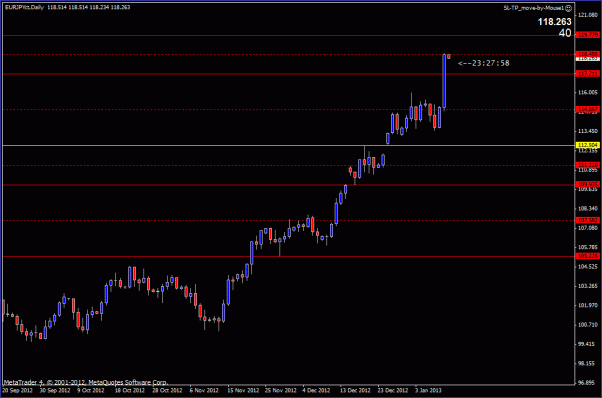Click the red 107.580 price label
Screen dimensions: 602x398
(588, 220)
